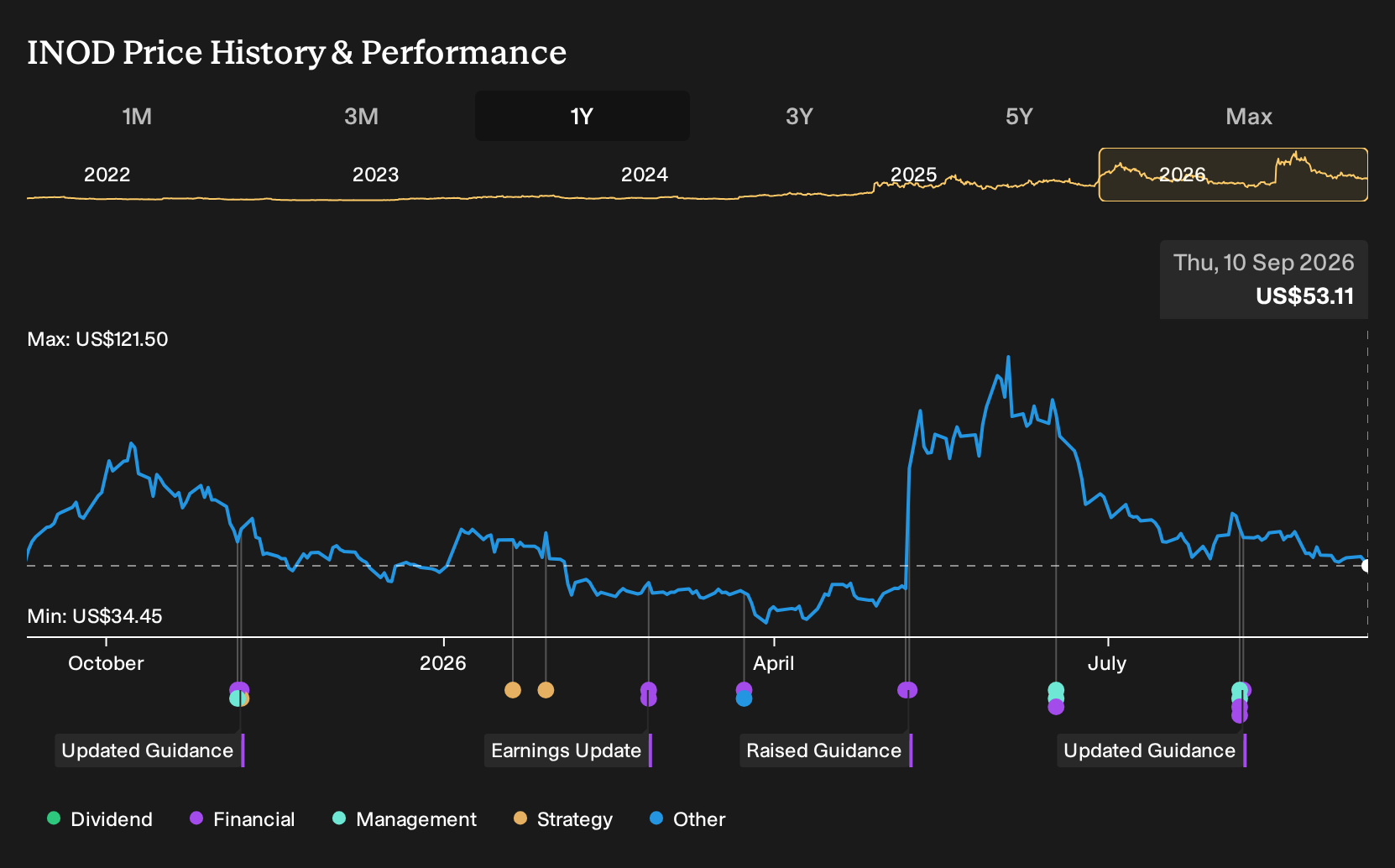Viewport: 1395px width, 868px height.
Task: Click the white end-point dot on the price line
Action: click(x=1366, y=566)
